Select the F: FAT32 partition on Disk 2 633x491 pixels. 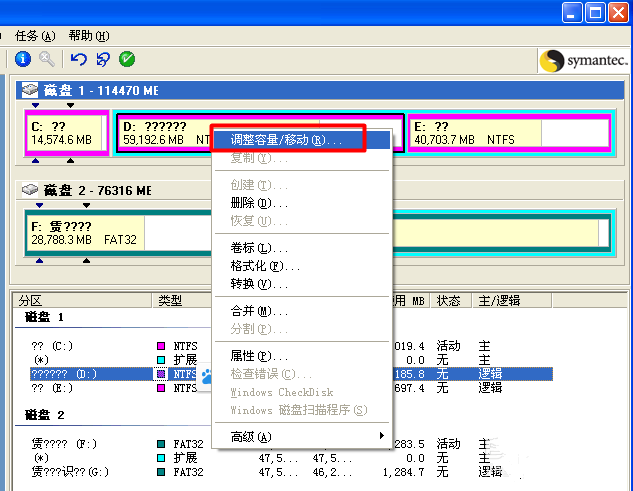click(x=86, y=233)
